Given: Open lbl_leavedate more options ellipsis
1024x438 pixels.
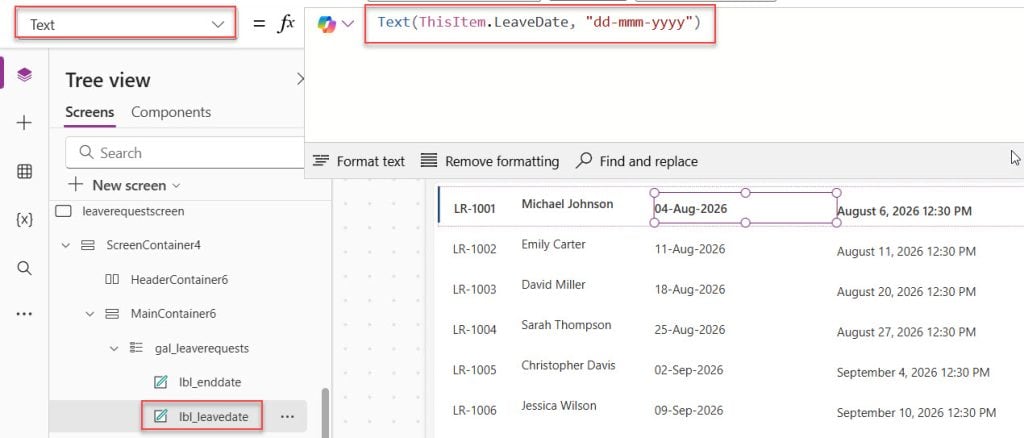Looking at the screenshot, I should 287,416.
